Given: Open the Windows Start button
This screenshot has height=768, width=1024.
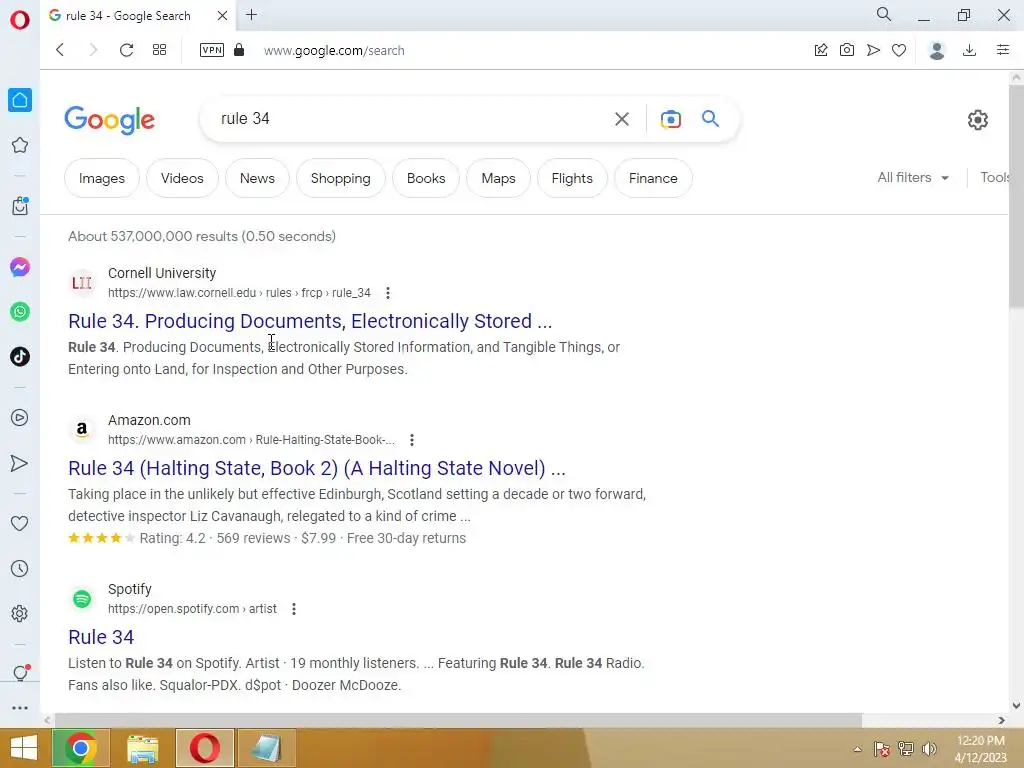Looking at the screenshot, I should (24, 748).
